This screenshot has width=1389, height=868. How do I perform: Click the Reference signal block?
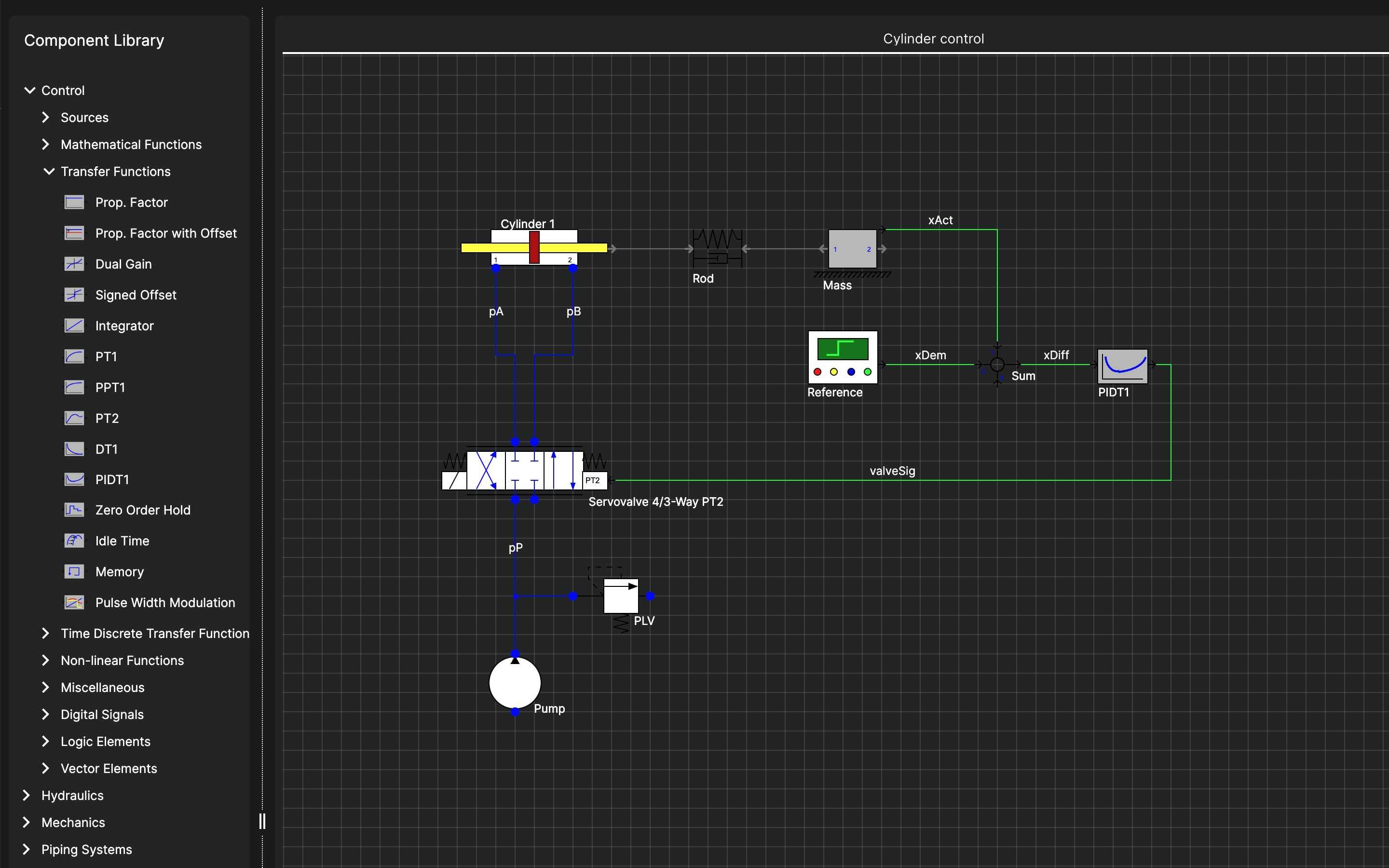pyautogui.click(x=842, y=357)
